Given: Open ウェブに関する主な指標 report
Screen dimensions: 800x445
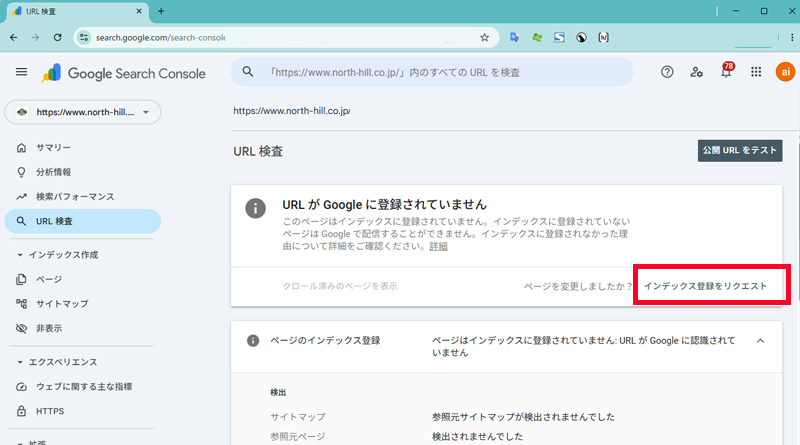Looking at the screenshot, I should [83, 386].
